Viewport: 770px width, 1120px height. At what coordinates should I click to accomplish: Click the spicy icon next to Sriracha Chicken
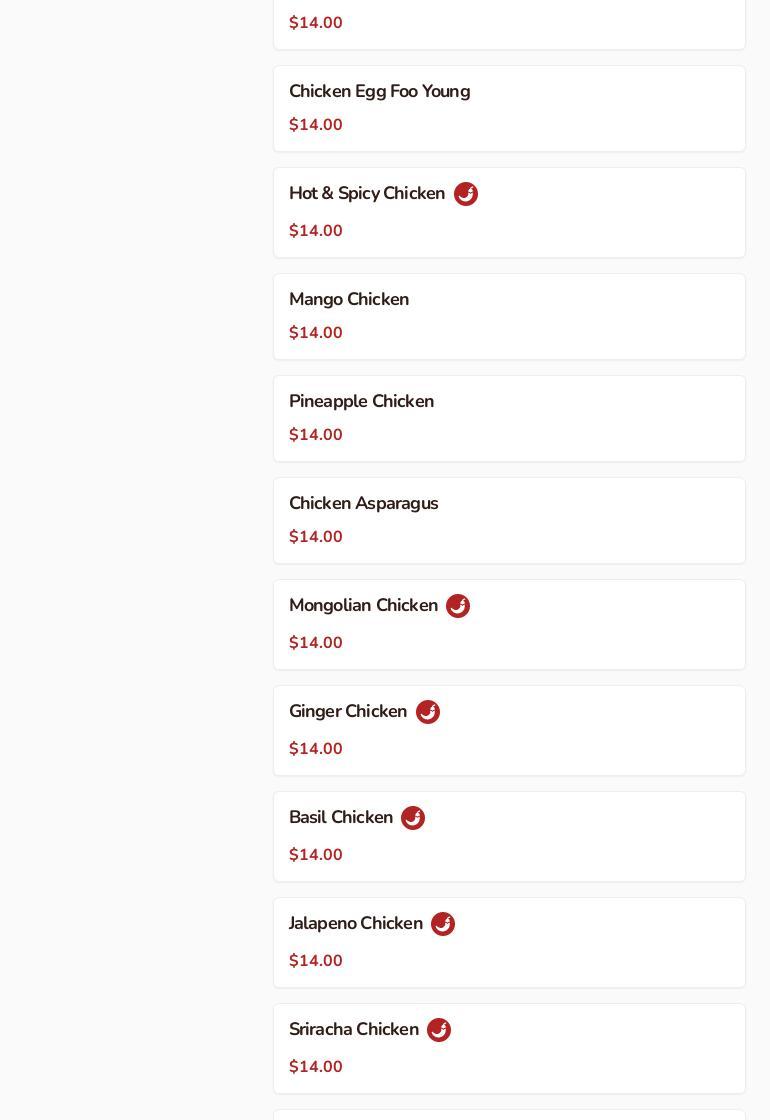pos(439,1030)
